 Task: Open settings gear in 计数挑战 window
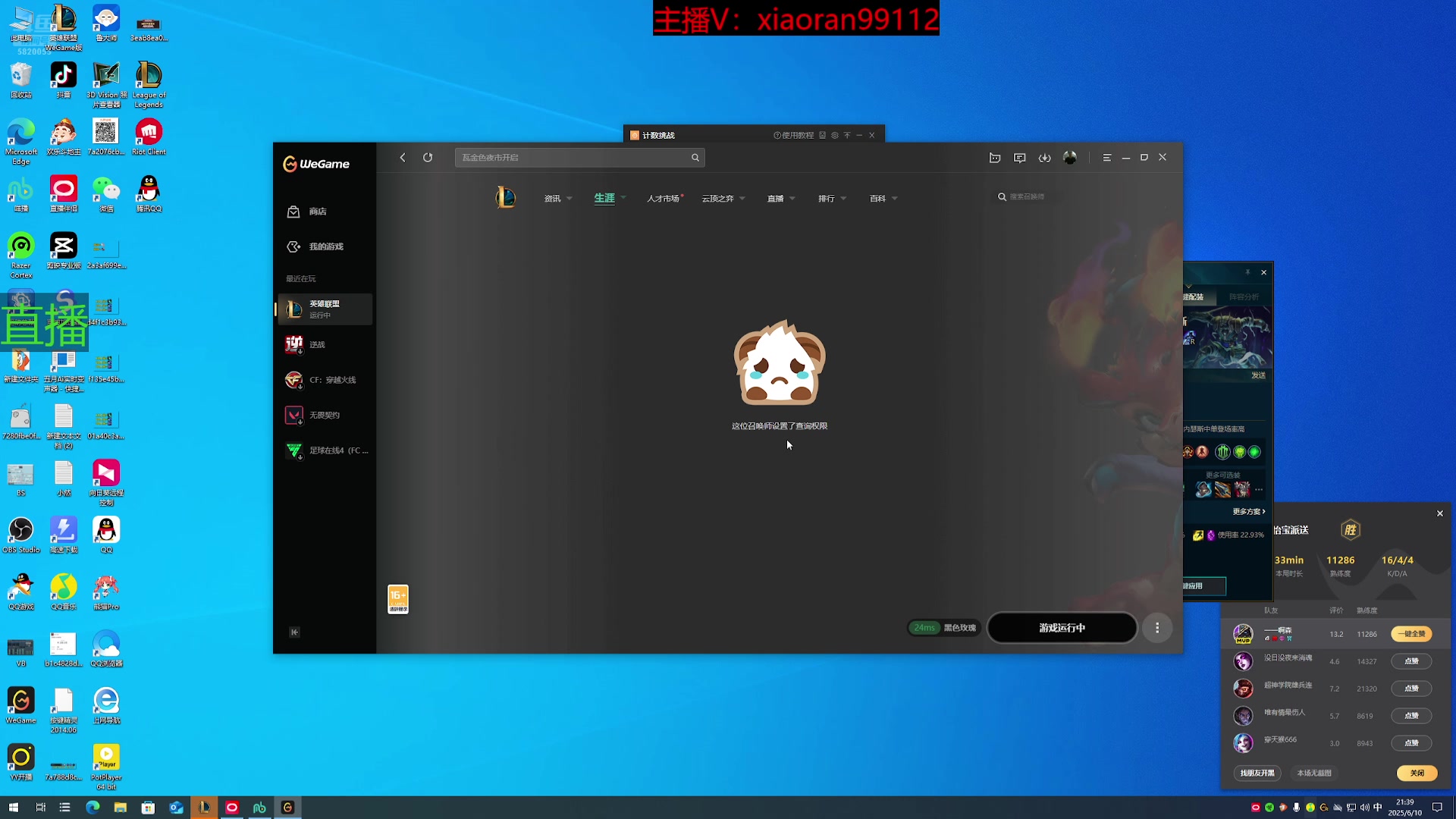(x=834, y=135)
